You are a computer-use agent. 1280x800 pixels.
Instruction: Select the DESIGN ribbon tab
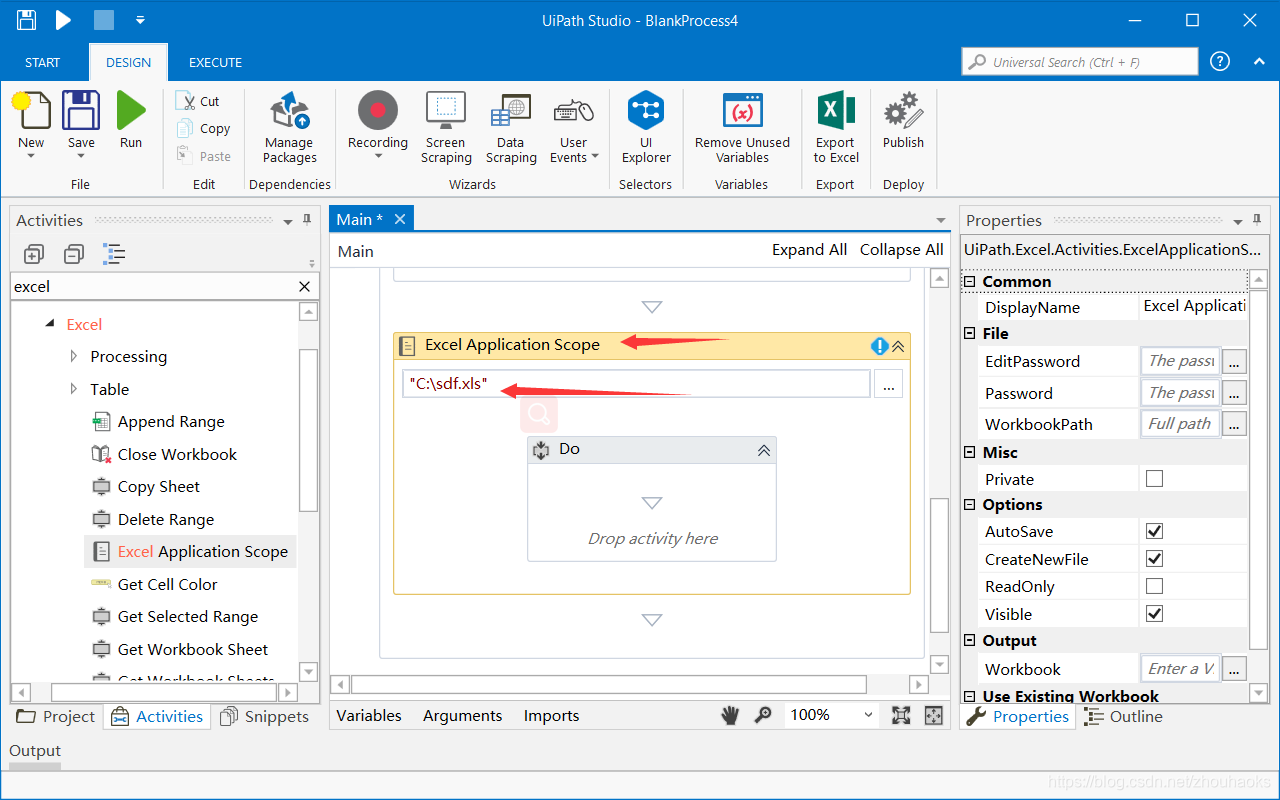tap(128, 62)
